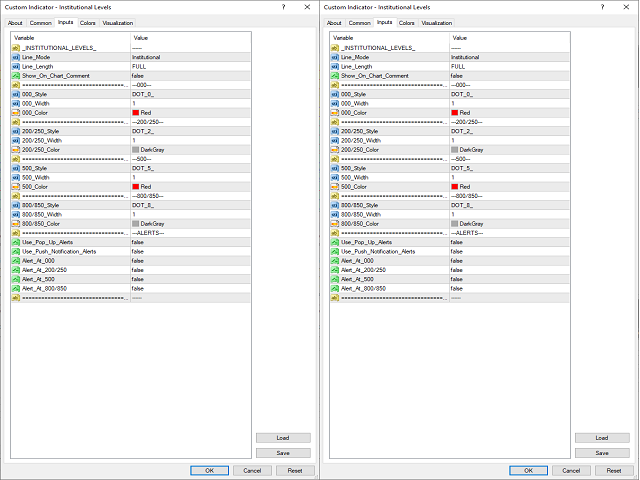Click the Alert_At_500 icon in left dialog
Viewport: 640px width, 480px height.
16,279
